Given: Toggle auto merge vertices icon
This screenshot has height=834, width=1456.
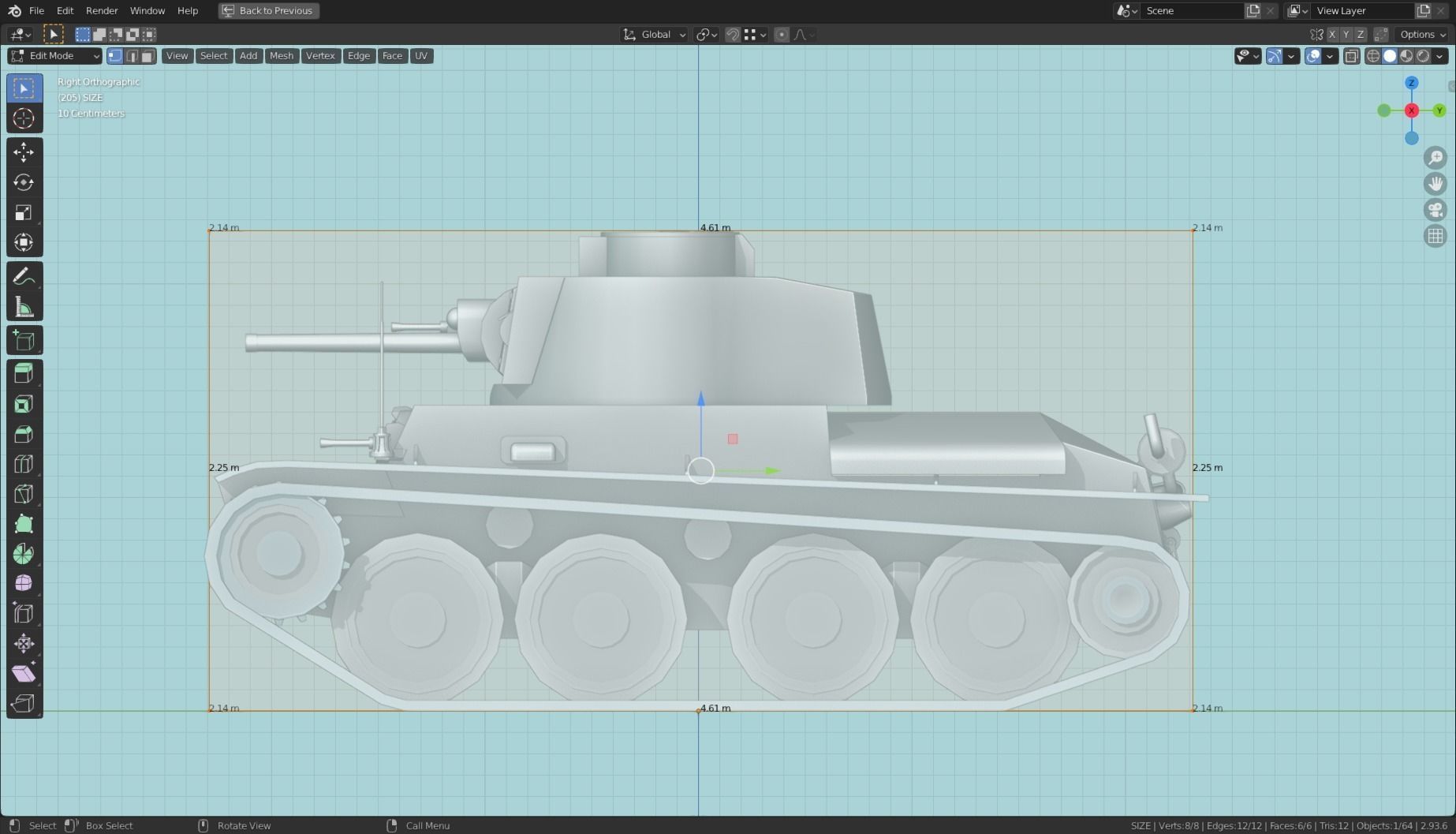Looking at the screenshot, I should (x=1381, y=34).
